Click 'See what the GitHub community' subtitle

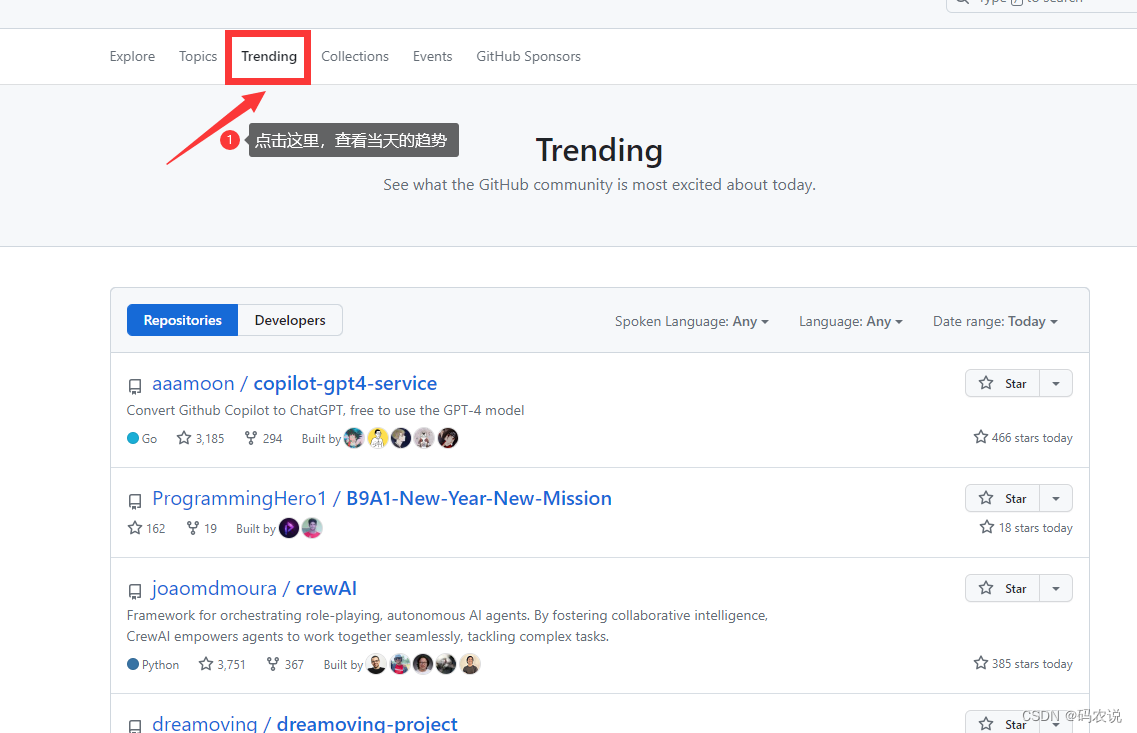pyautogui.click(x=599, y=185)
